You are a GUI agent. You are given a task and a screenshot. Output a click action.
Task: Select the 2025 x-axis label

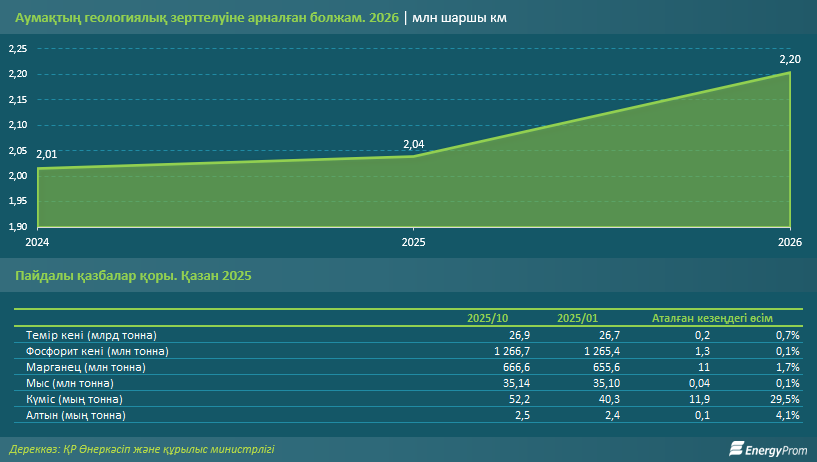(x=413, y=242)
